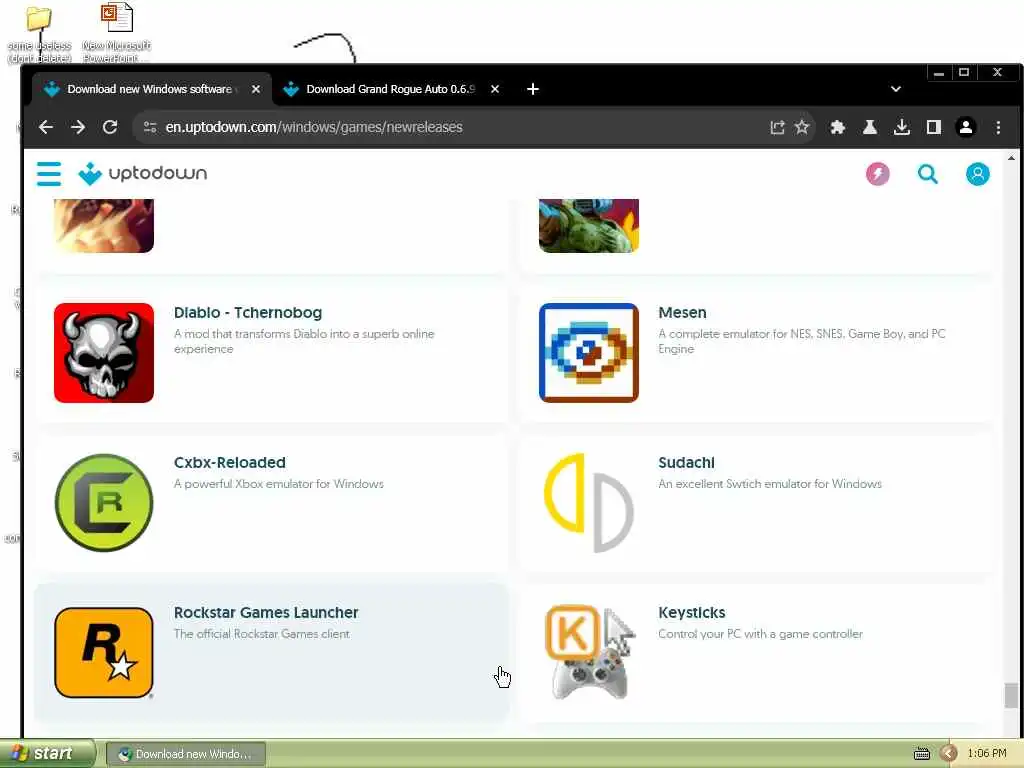Screen dimensions: 1024x768
Task: Click the scrollbar up arrow
Action: pos(1010,157)
